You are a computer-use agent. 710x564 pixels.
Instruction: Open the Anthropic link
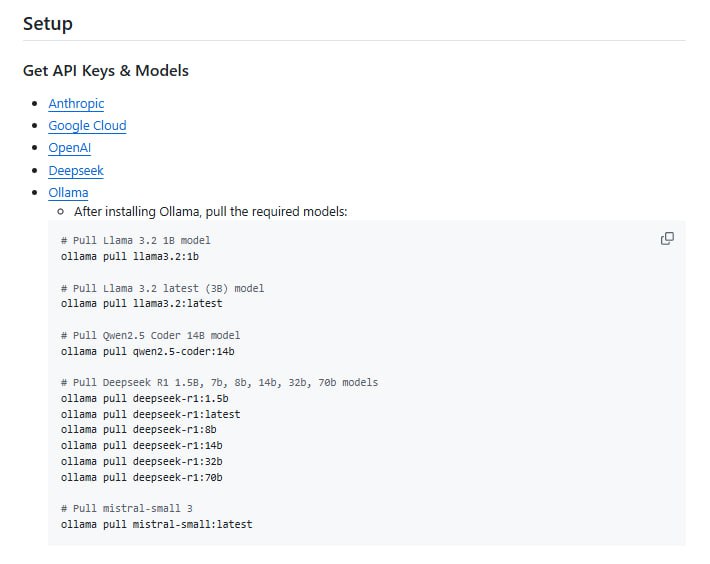pyautogui.click(x=76, y=103)
